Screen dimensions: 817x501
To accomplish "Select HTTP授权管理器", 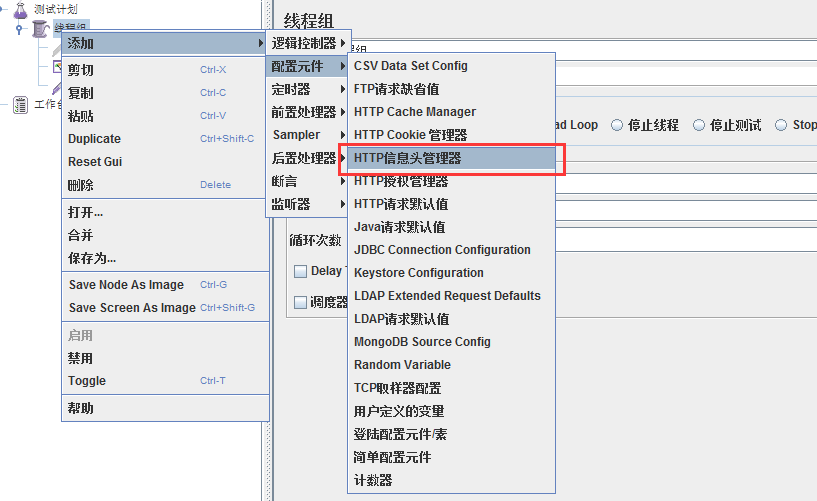I will click(x=451, y=181).
